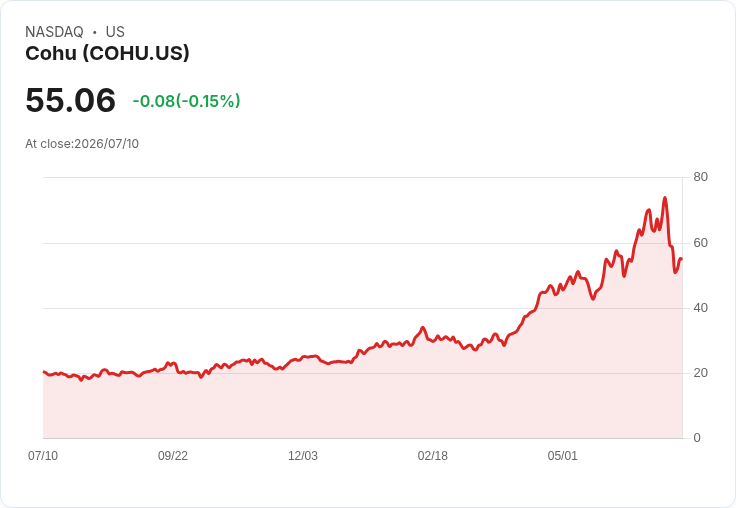The width and height of the screenshot is (736, 508).
Task: Click the 02/18 date on x-axis
Action: pyautogui.click(x=433, y=456)
